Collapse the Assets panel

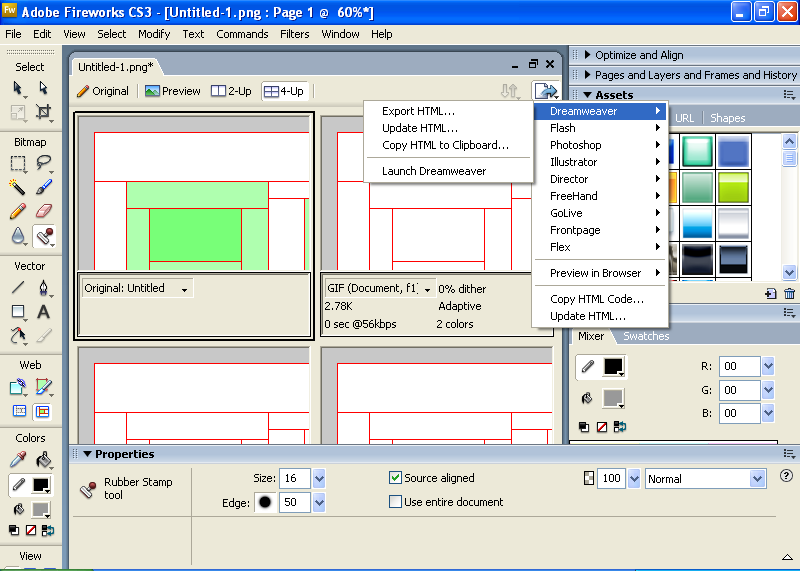(x=587, y=95)
